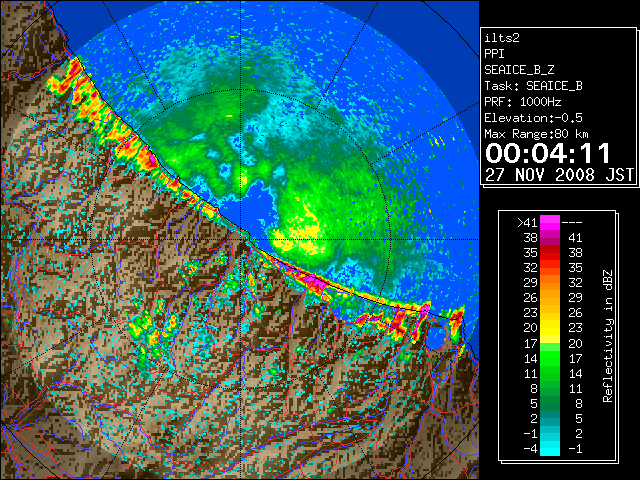Click the "-4" legend label
The image size is (640, 480).
pyautogui.click(x=530, y=449)
